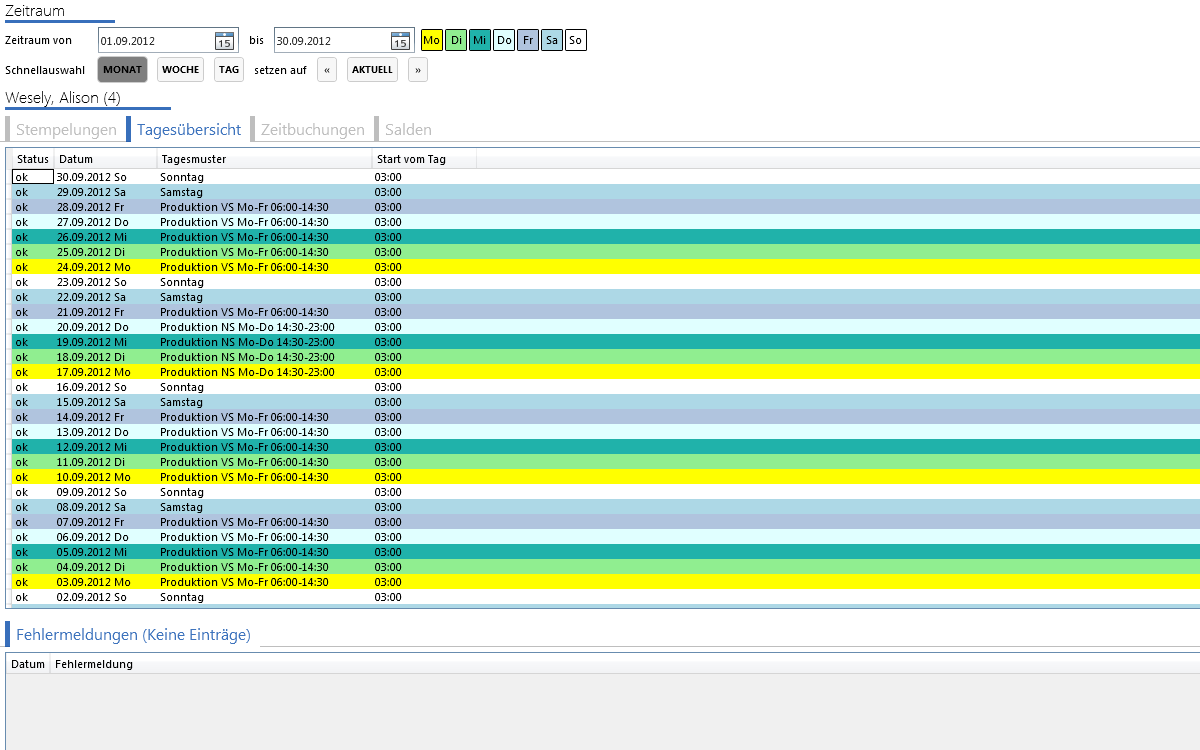This screenshot has height=750, width=1200.
Task: Toggle the Fr weekday filter
Action: click(x=528, y=40)
